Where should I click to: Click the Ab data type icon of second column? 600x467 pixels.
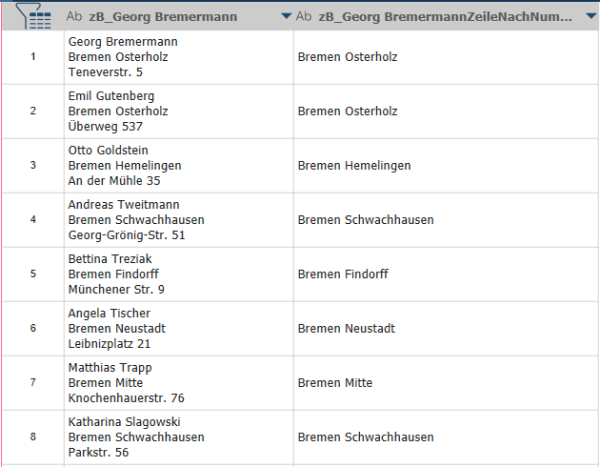(x=304, y=16)
